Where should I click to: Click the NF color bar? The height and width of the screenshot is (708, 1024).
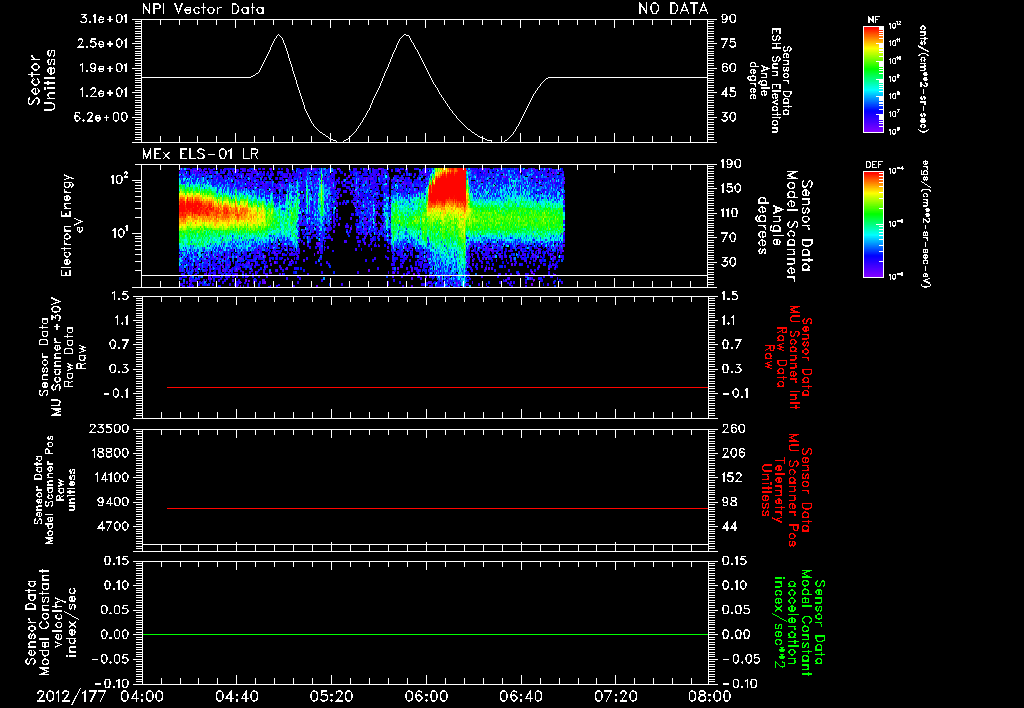874,78
